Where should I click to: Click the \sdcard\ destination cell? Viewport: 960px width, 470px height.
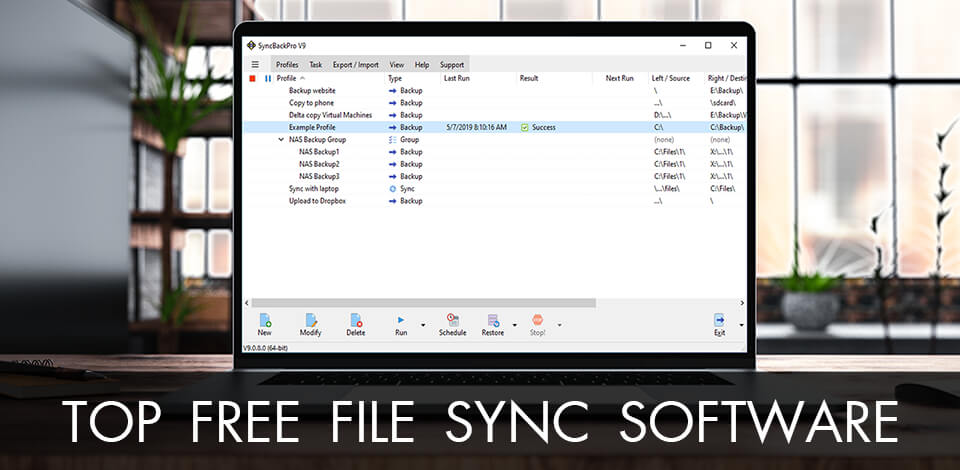[x=722, y=103]
